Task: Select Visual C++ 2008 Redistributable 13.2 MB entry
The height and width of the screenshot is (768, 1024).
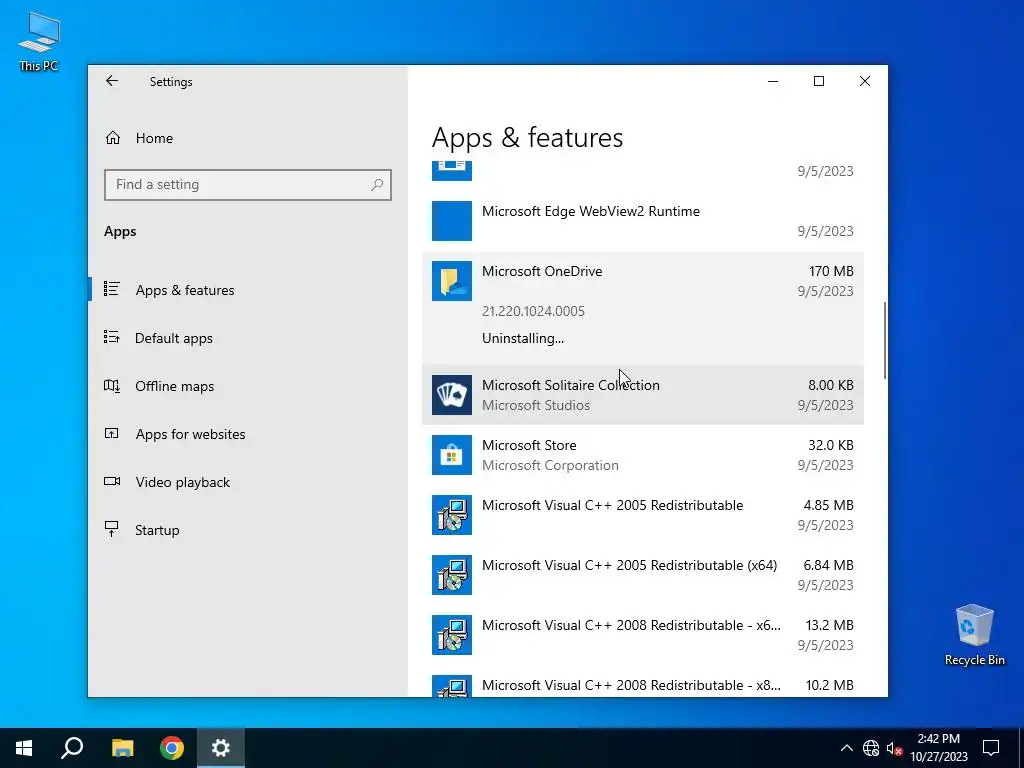Action: (643, 635)
